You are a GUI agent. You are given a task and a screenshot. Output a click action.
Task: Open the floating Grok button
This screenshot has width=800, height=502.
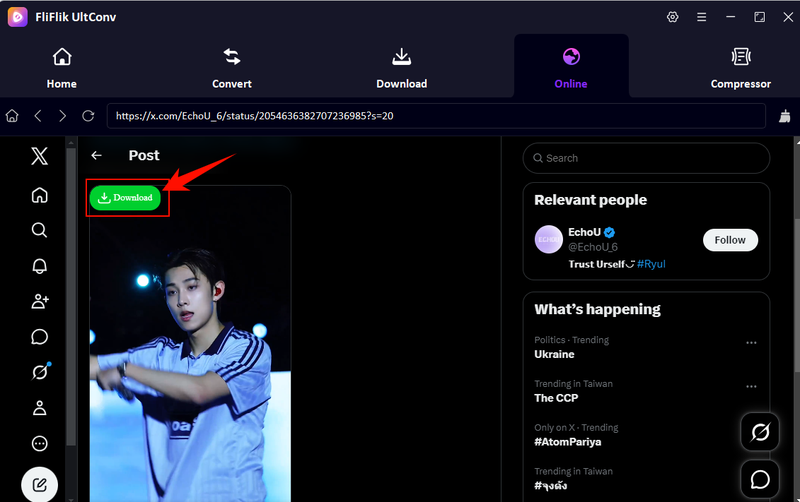760,432
